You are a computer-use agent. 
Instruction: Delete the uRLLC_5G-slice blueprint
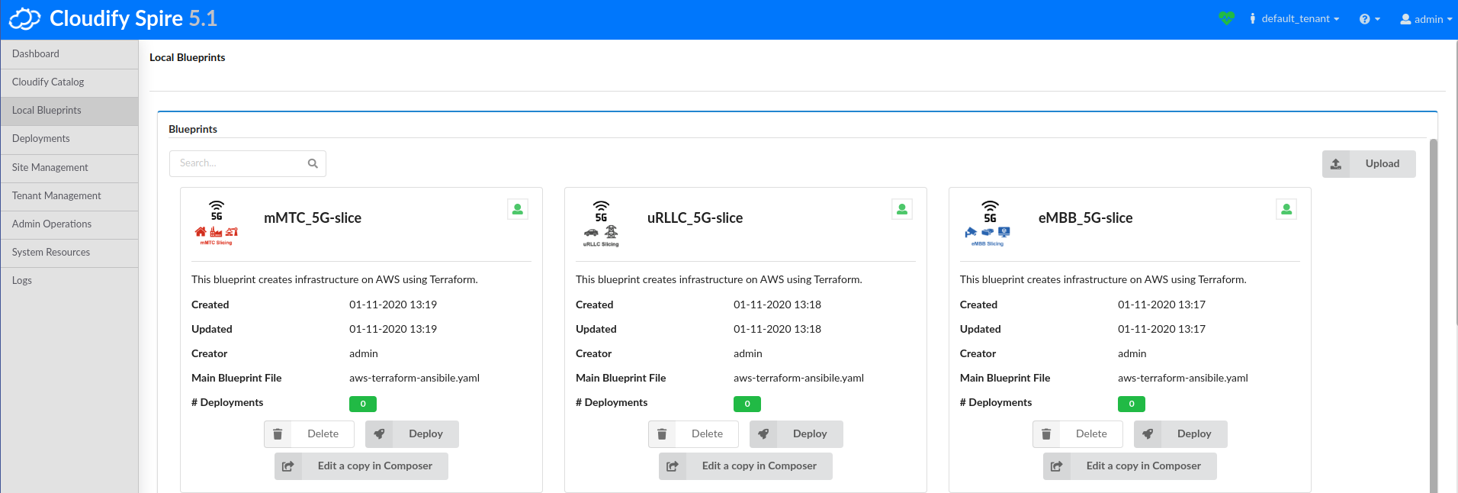pyautogui.click(x=693, y=434)
